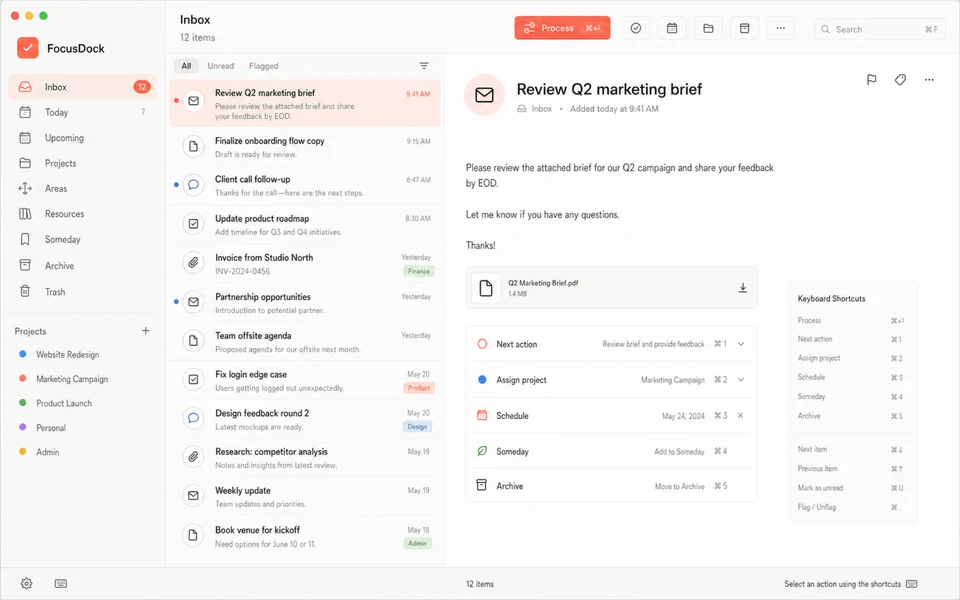Add a tag using the tag icon
The width and height of the screenshot is (960, 600).
pyautogui.click(x=900, y=80)
